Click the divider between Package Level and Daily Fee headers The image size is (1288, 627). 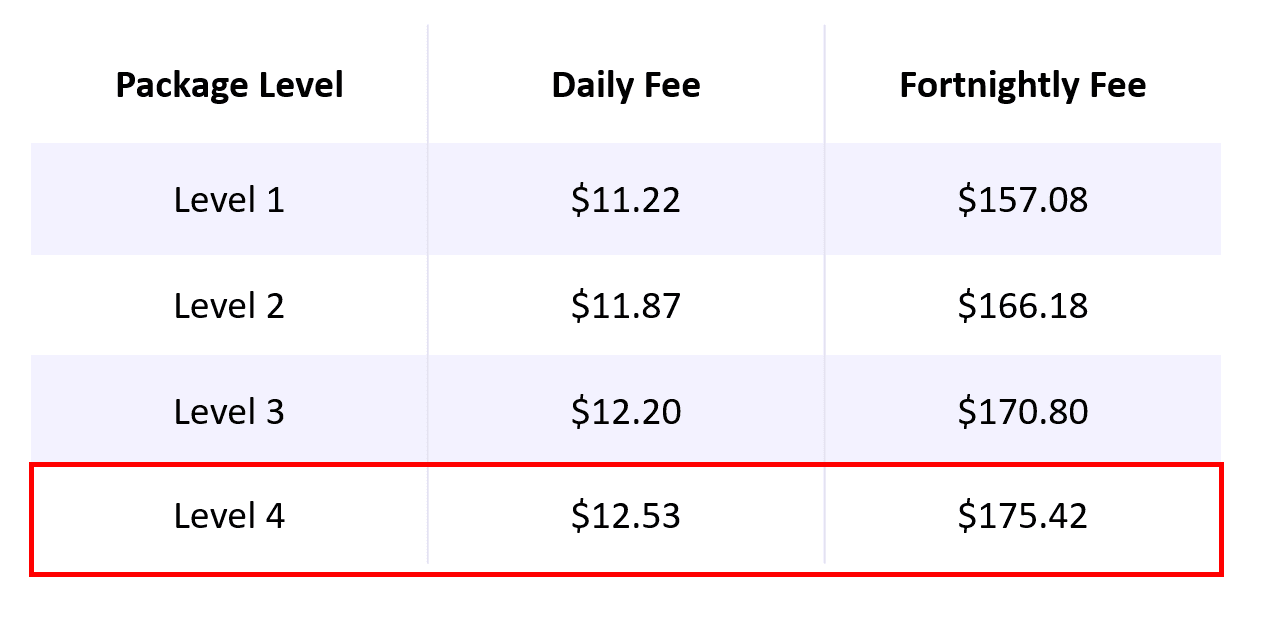click(428, 85)
